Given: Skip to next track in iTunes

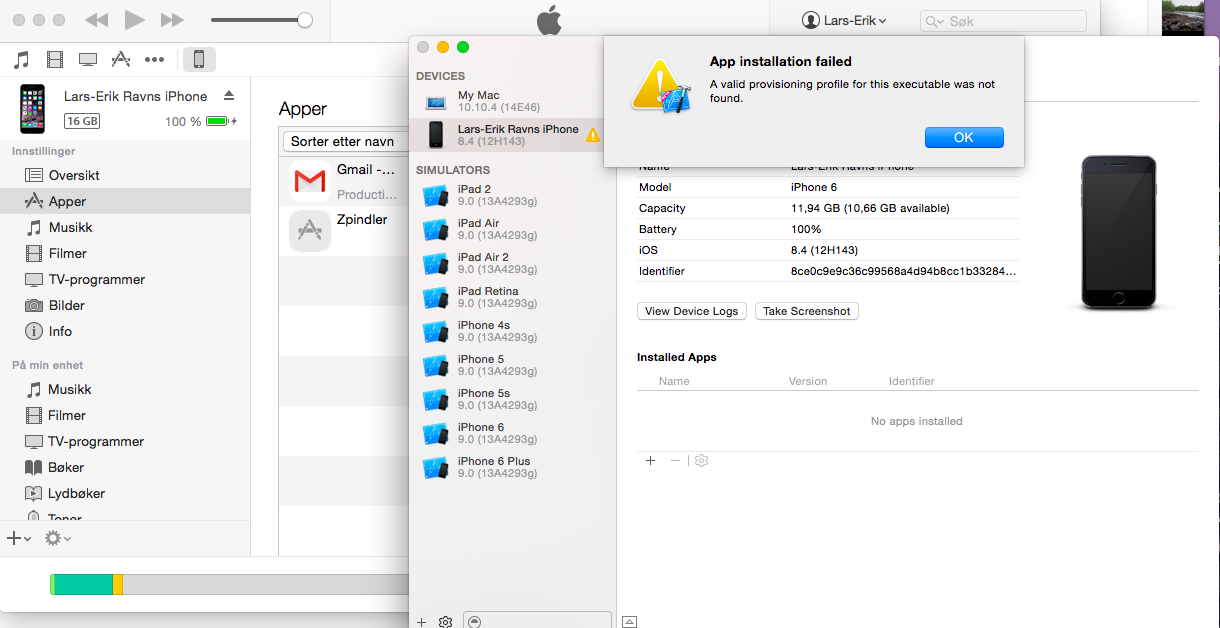Looking at the screenshot, I should (172, 20).
